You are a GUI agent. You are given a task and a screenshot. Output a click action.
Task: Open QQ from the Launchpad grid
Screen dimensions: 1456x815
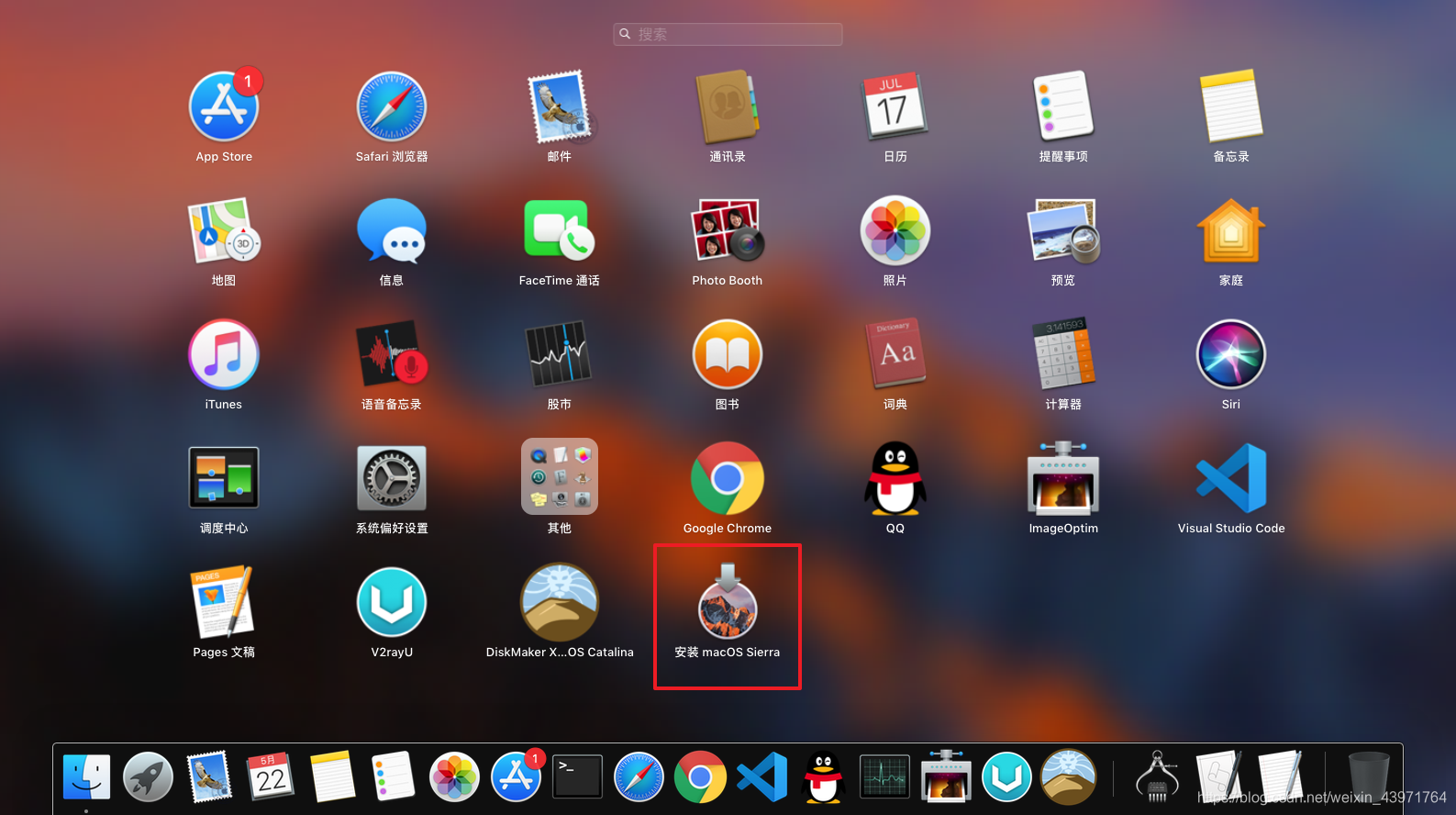tap(895, 478)
